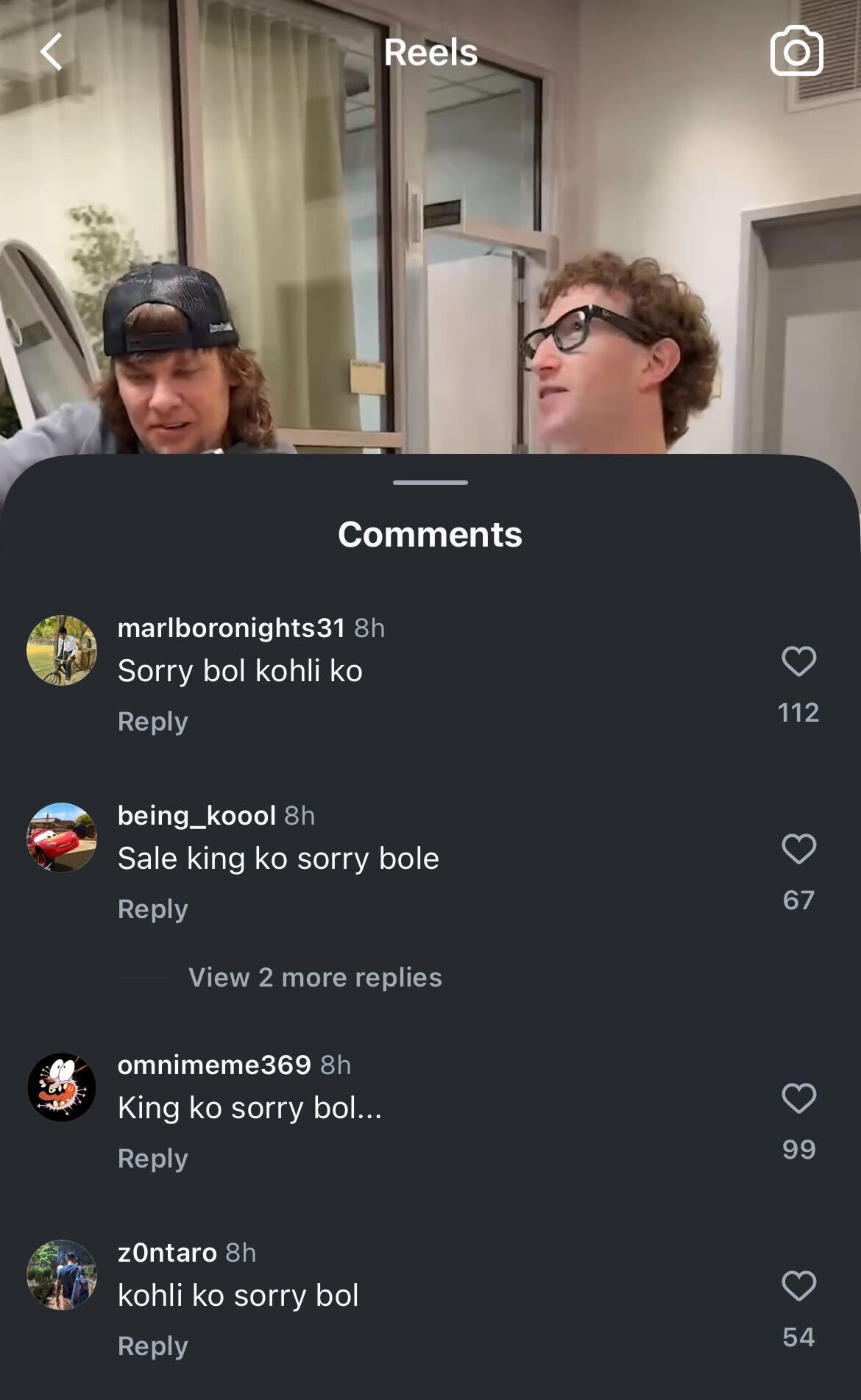
Task: Like marlboronights31's comment with heart
Action: coord(798,661)
